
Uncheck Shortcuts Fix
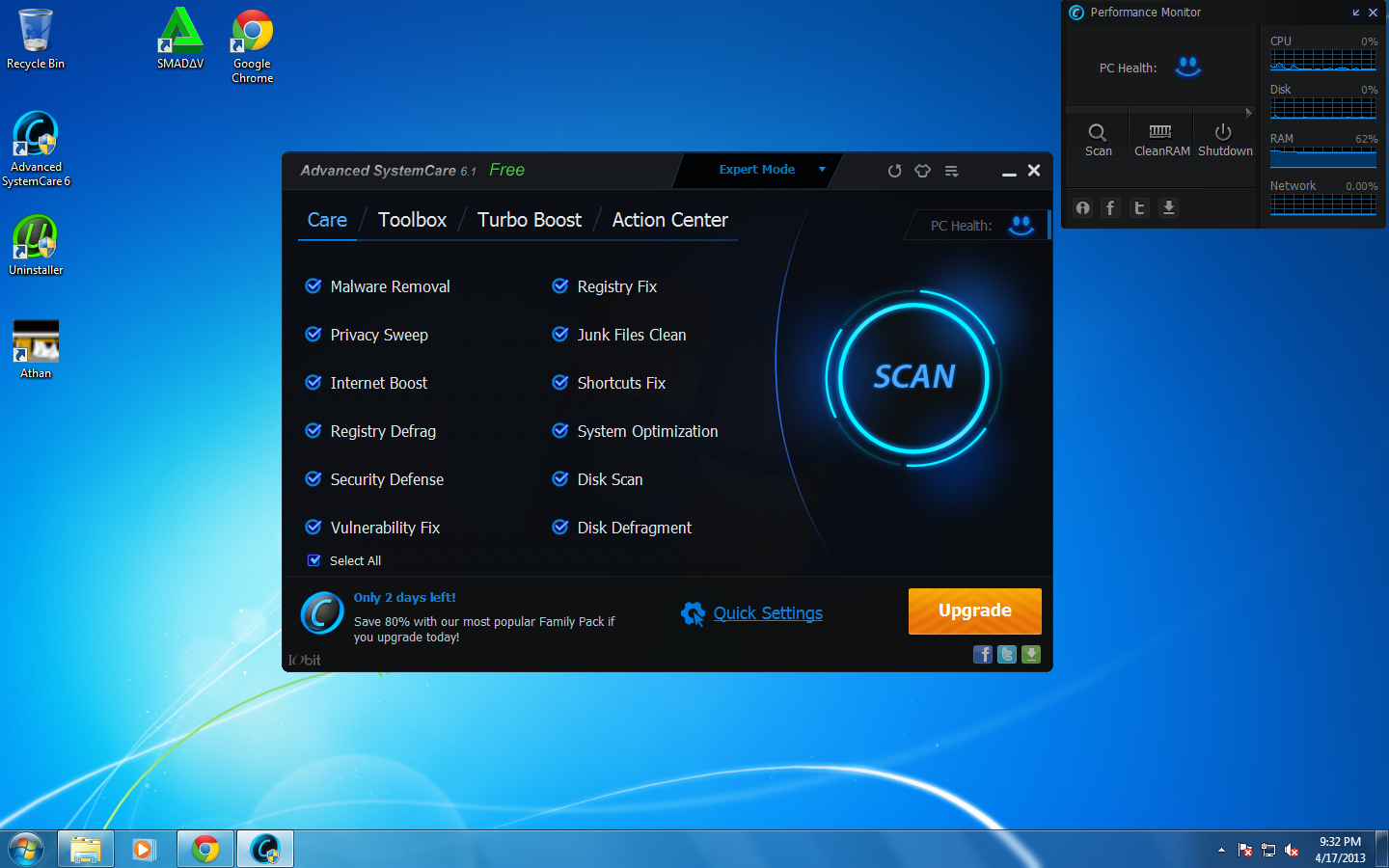pos(560,382)
